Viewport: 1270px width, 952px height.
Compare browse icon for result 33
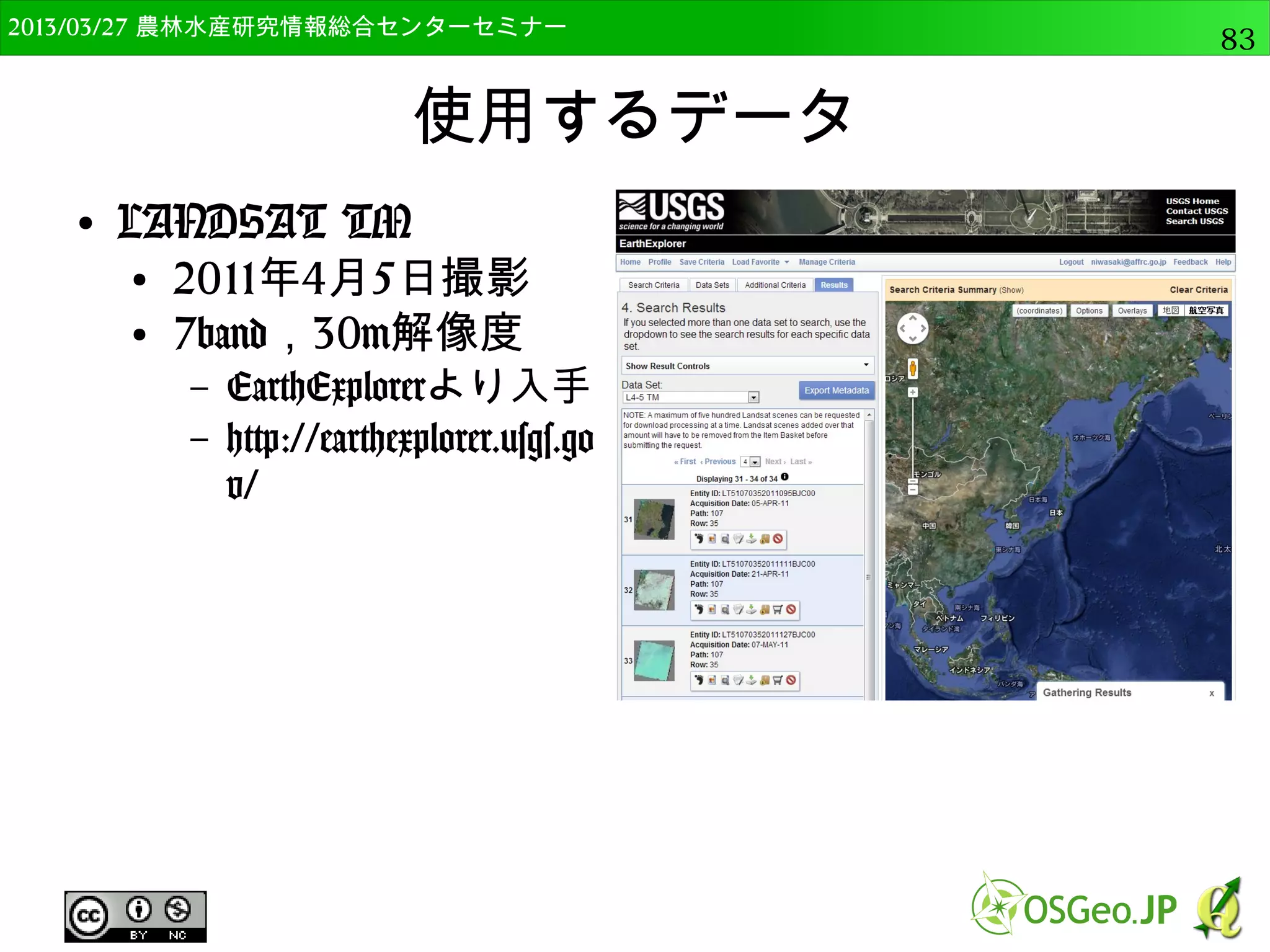pos(725,680)
